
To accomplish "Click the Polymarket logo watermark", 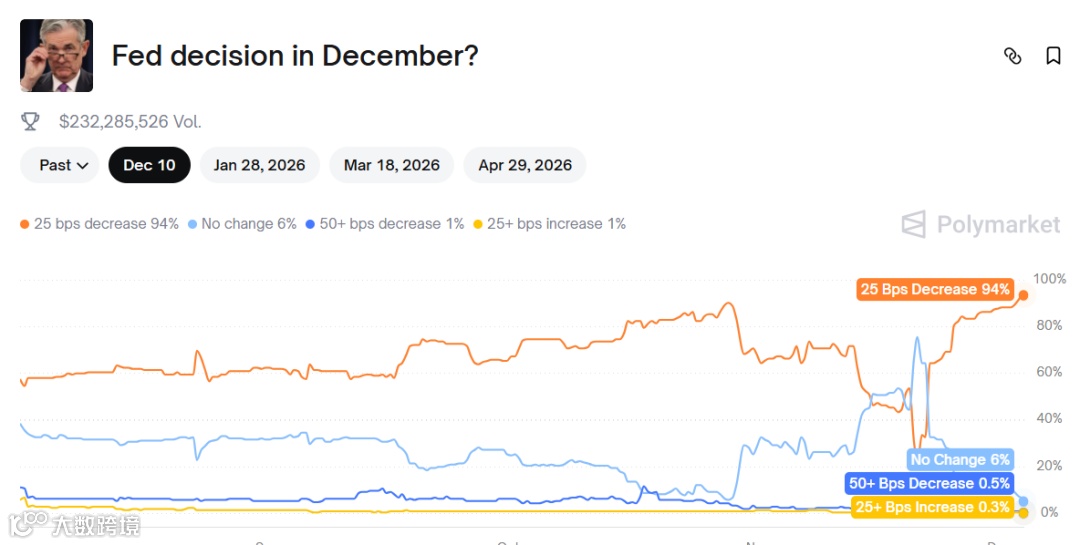I will [980, 224].
